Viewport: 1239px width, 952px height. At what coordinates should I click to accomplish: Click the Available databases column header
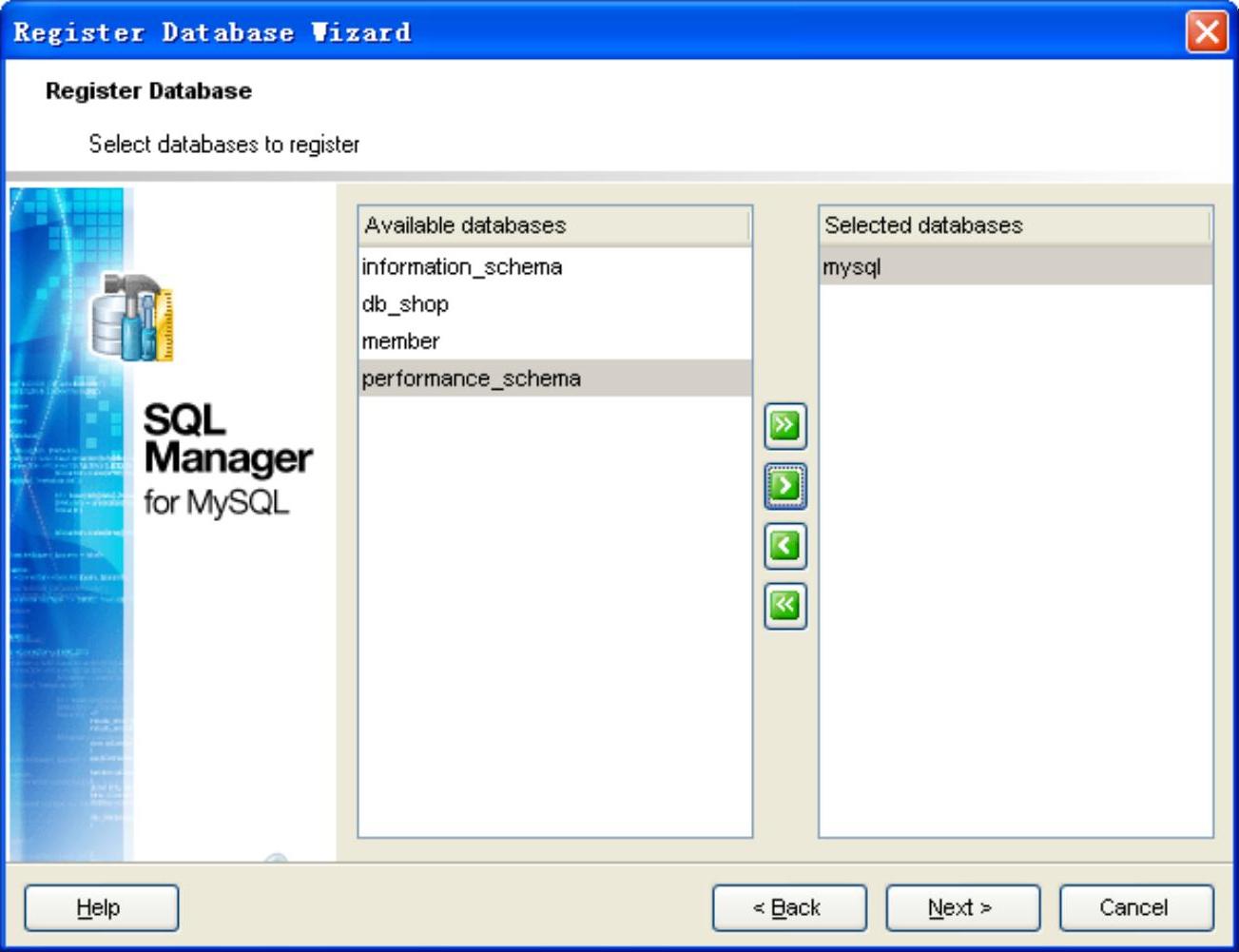(x=555, y=225)
